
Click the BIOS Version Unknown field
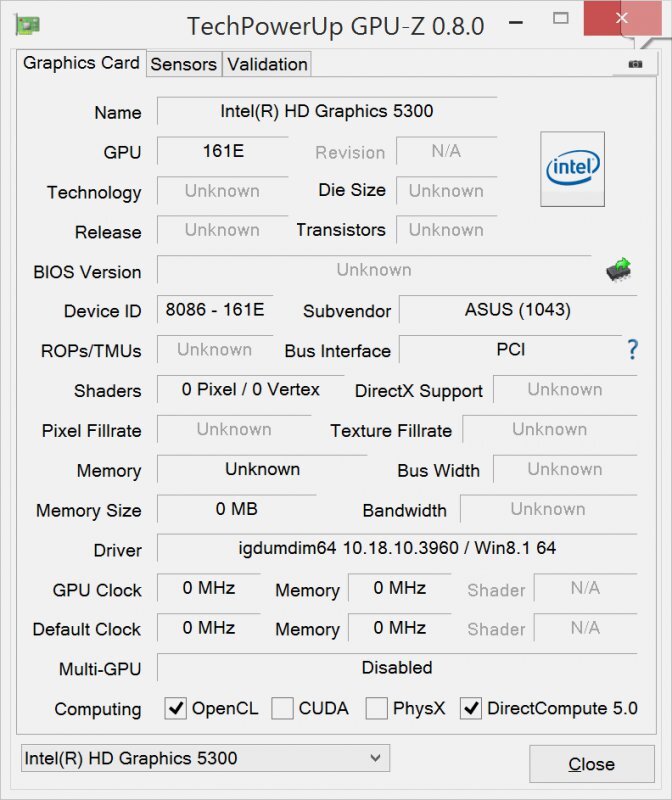tap(374, 269)
